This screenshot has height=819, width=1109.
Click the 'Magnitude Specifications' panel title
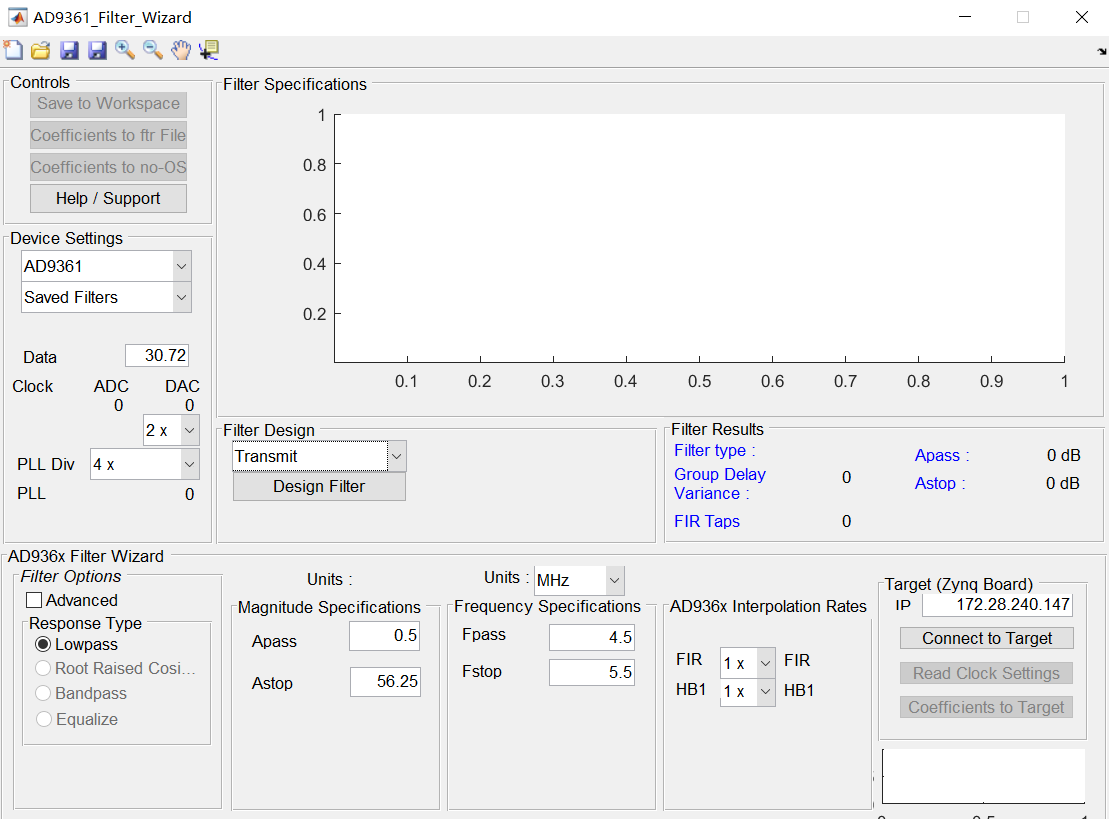(x=329, y=608)
